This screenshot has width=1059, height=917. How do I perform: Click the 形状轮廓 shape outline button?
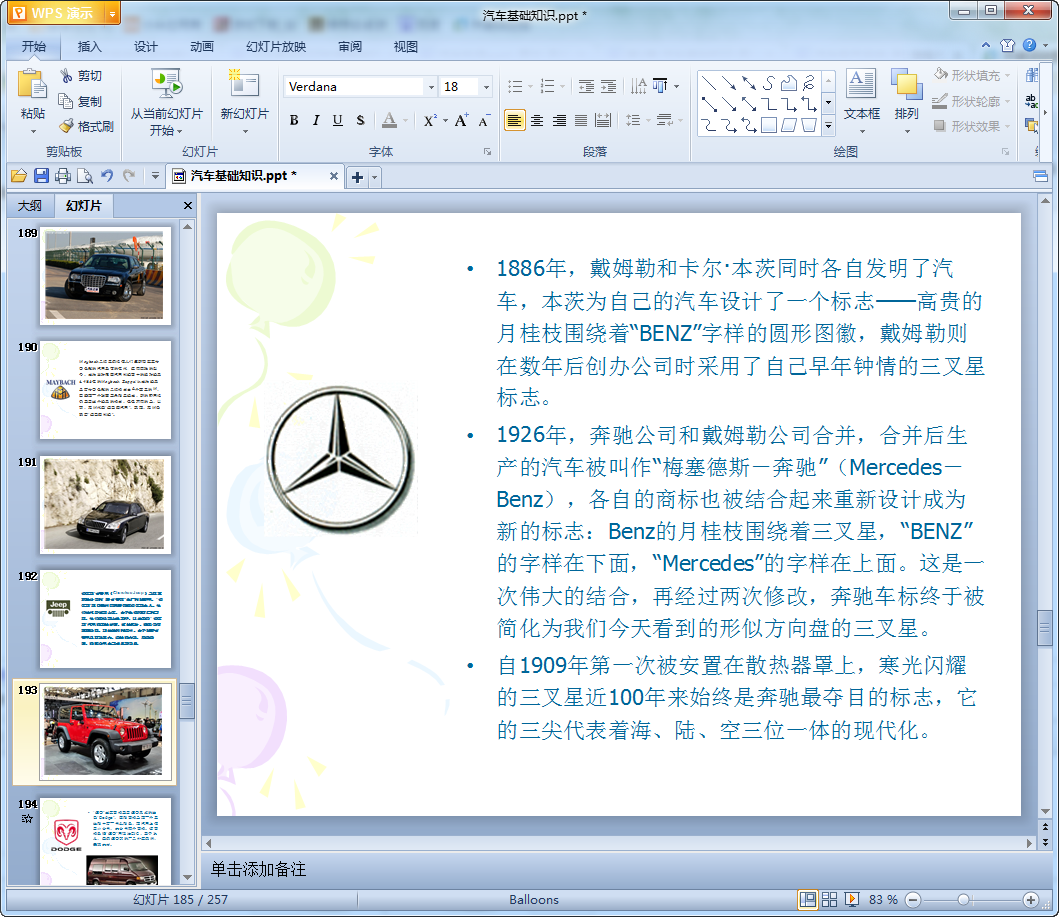pyautogui.click(x=972, y=101)
